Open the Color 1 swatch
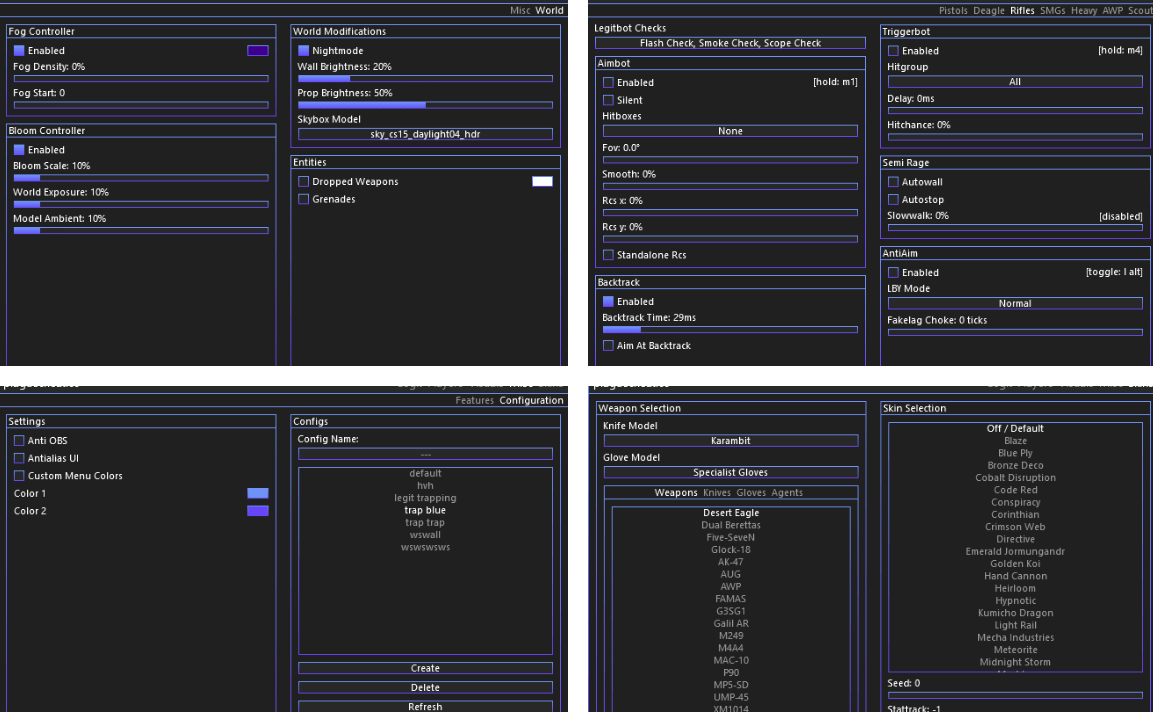The image size is (1153, 712). click(x=258, y=494)
